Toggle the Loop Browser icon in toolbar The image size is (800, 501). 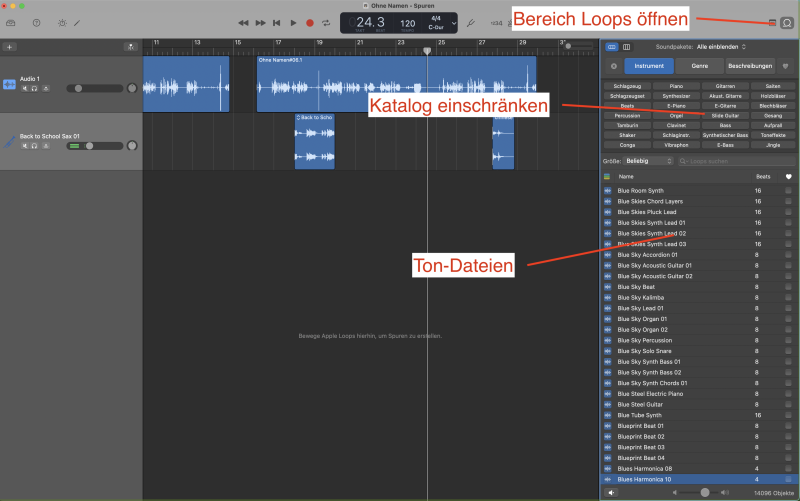pyautogui.click(x=787, y=23)
